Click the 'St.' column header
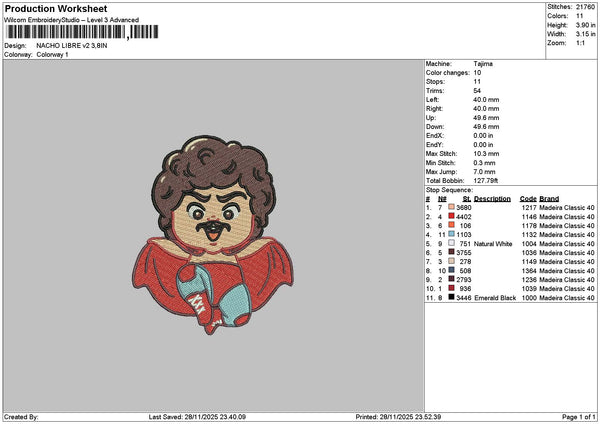Viewport: 600px width, 424px height. coord(466,199)
